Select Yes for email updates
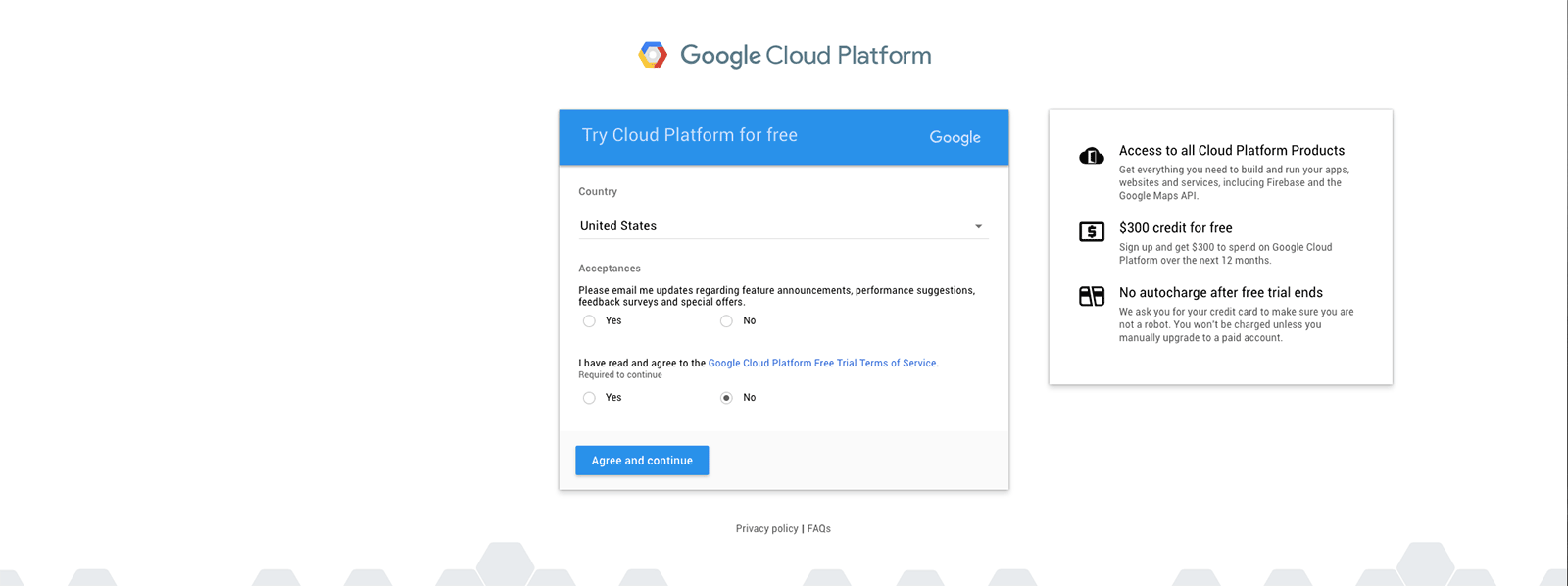 pyautogui.click(x=589, y=321)
